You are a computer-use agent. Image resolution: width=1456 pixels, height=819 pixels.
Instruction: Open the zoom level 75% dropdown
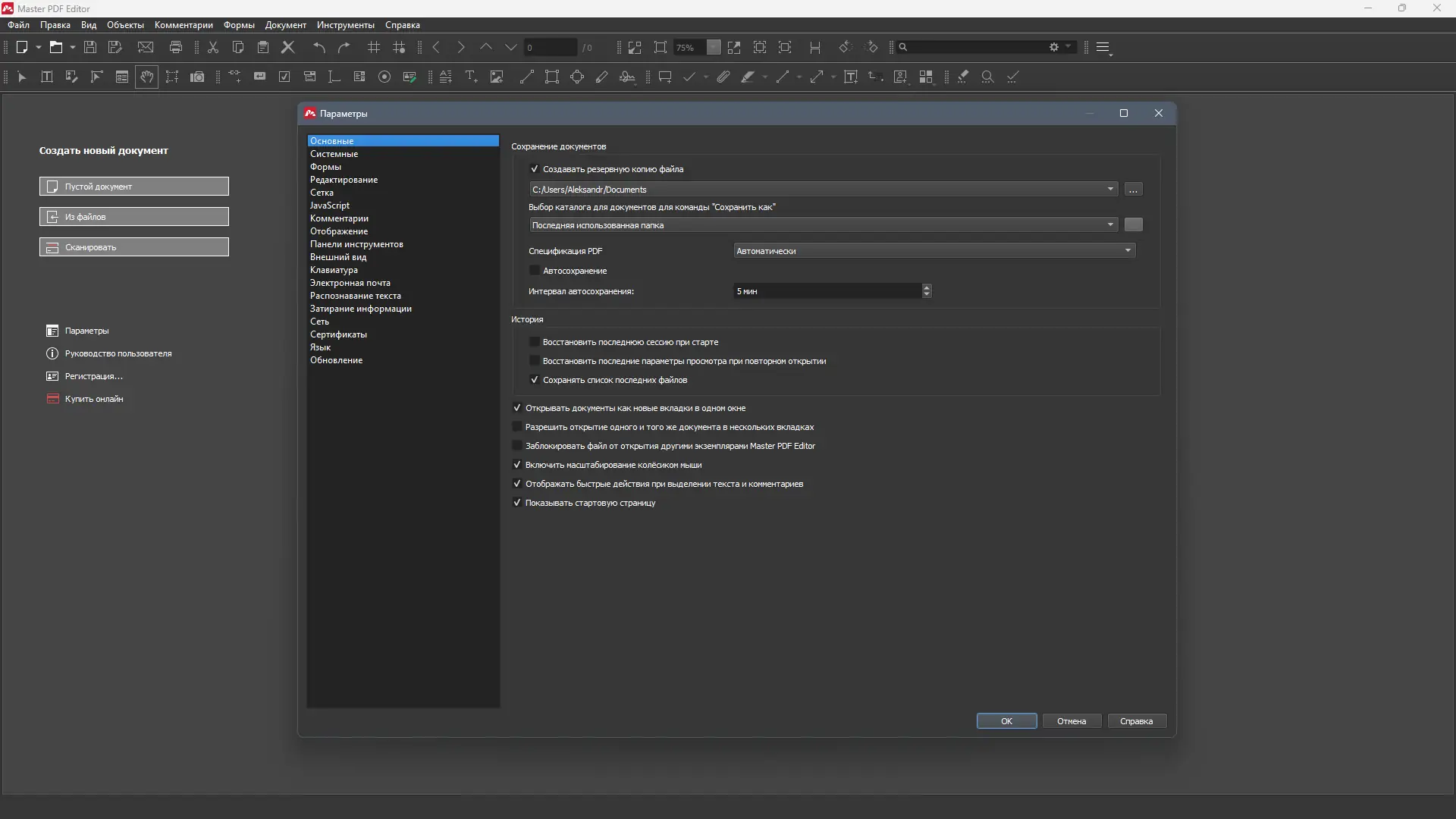pos(714,47)
